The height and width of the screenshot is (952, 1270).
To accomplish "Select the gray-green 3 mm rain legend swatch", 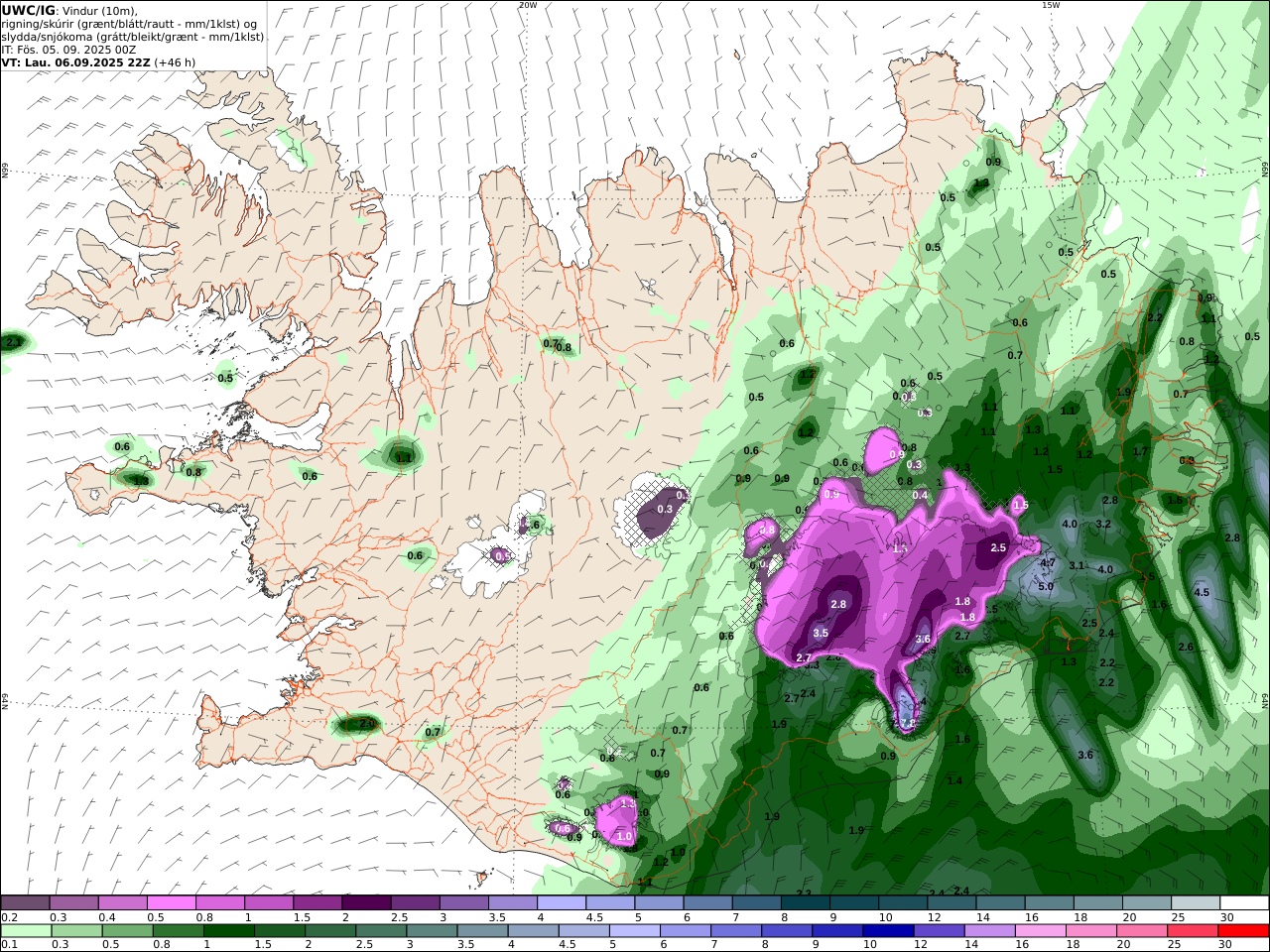I will (x=432, y=931).
